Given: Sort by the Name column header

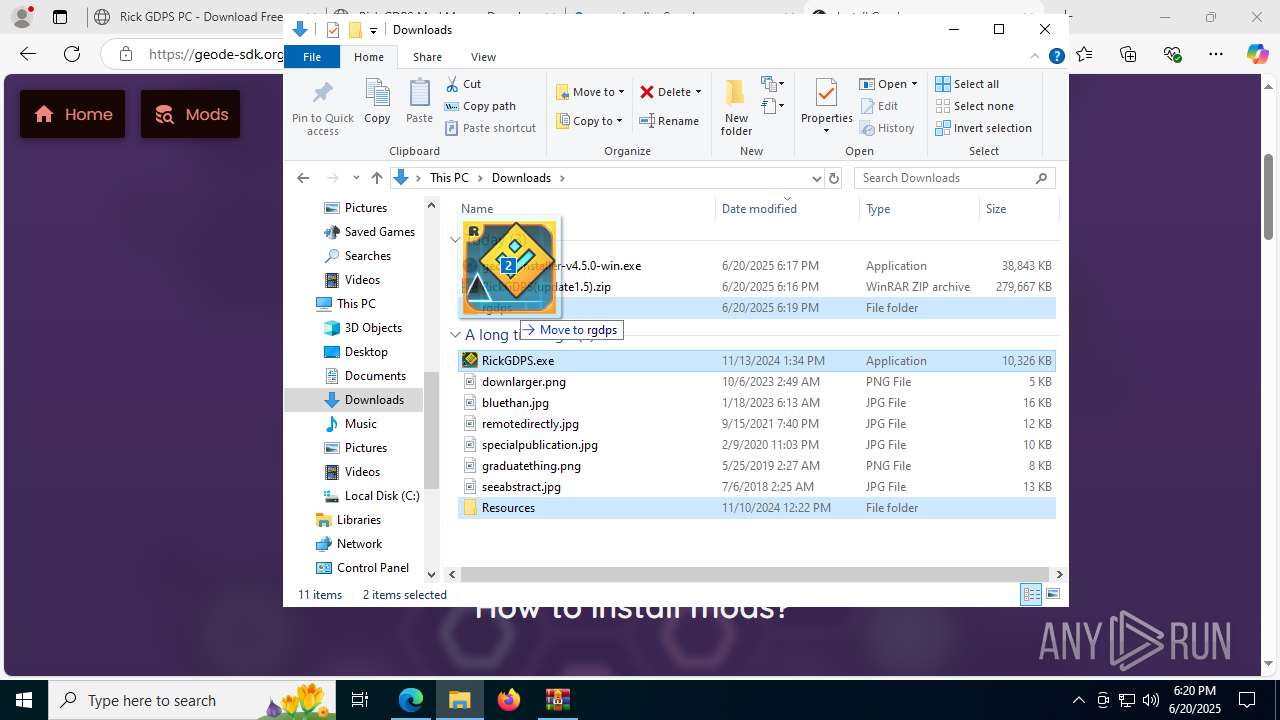Looking at the screenshot, I should tap(586, 208).
